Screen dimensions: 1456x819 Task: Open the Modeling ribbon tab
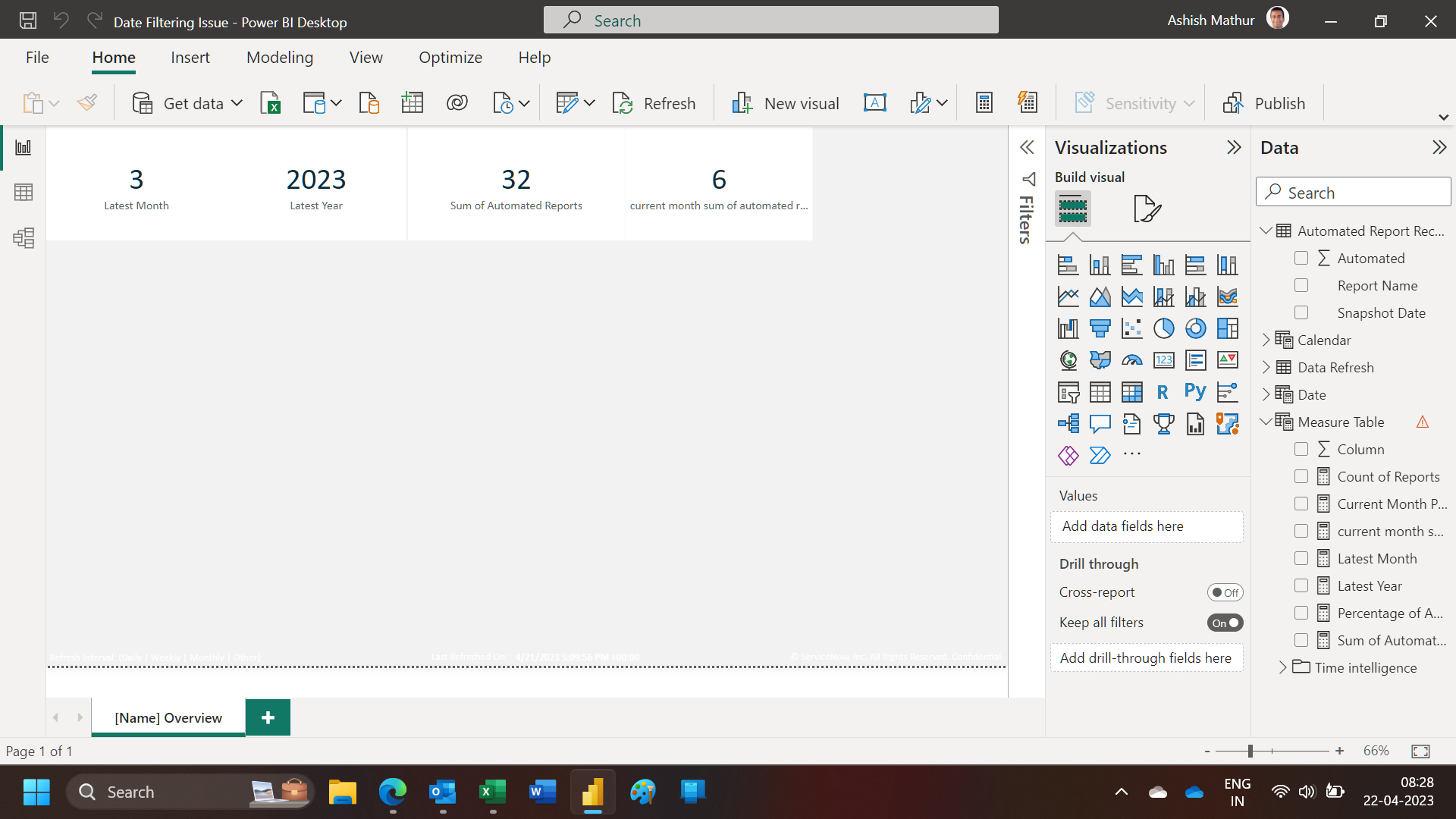[280, 58]
